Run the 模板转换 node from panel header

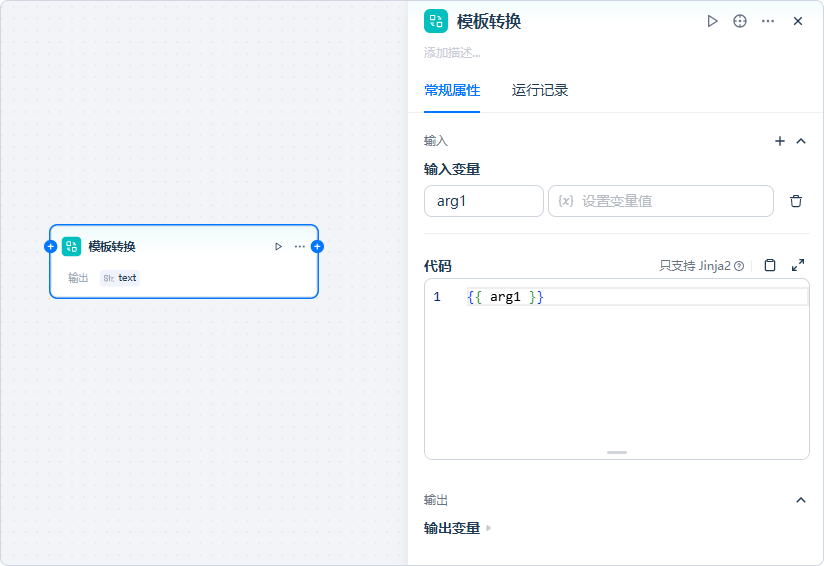[712, 21]
